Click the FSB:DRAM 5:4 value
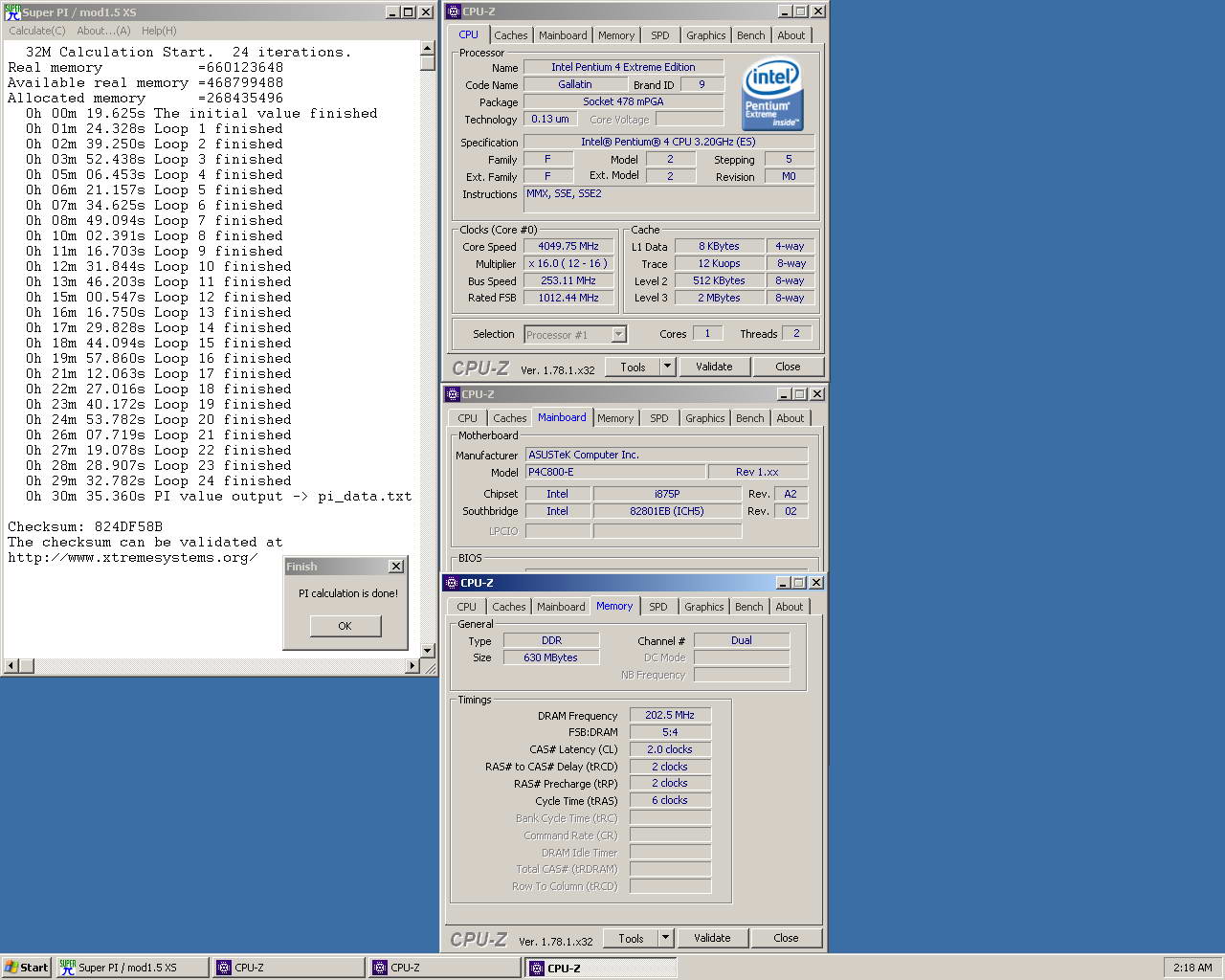This screenshot has width=1225, height=980. [x=670, y=732]
